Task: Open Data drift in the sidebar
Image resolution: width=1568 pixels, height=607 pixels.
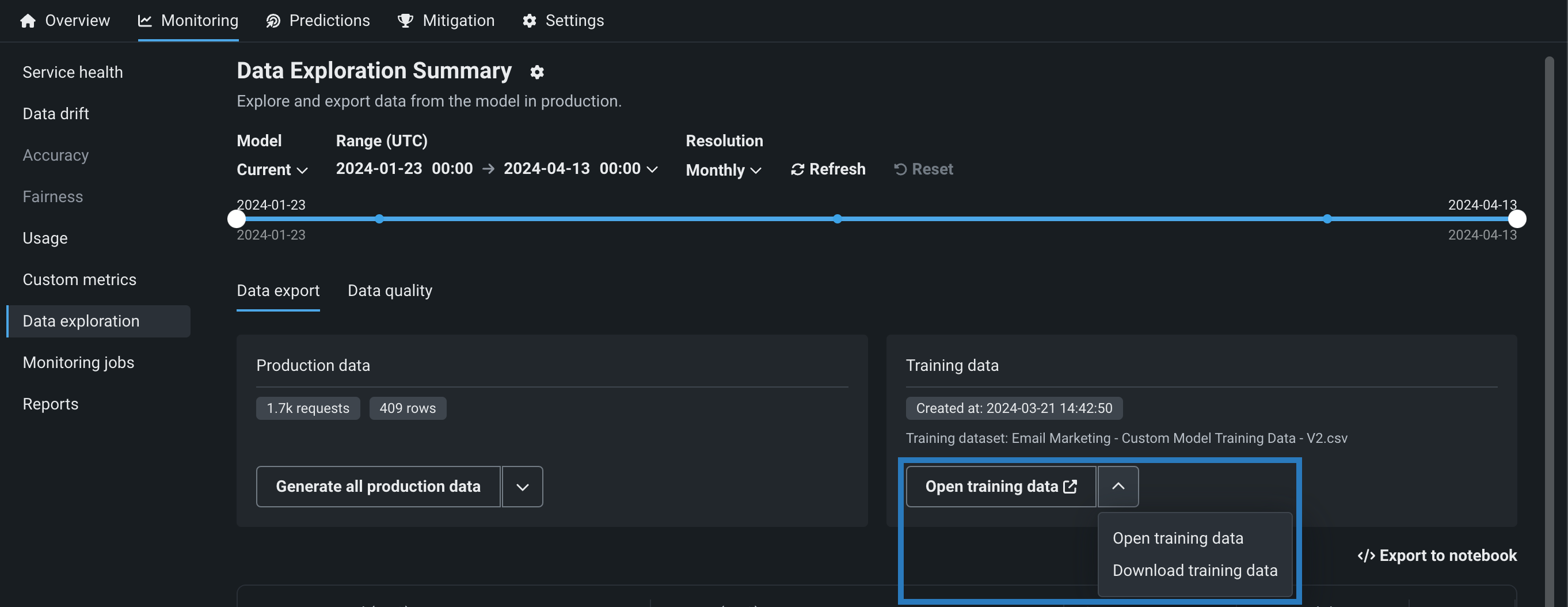Action: [56, 114]
